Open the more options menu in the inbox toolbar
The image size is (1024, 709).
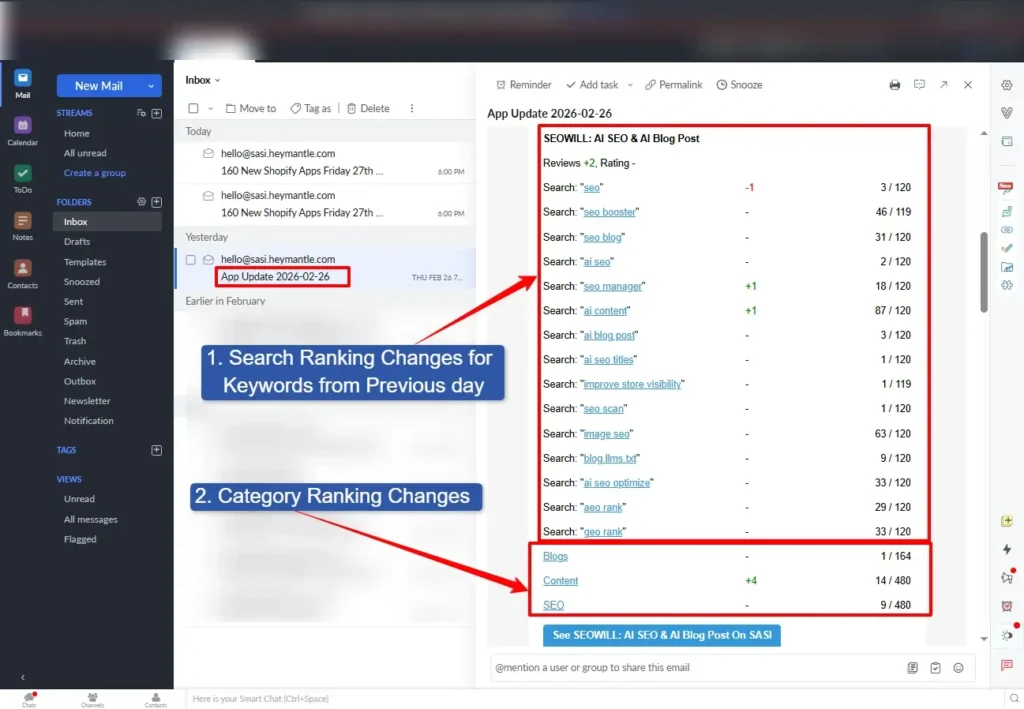(x=412, y=108)
